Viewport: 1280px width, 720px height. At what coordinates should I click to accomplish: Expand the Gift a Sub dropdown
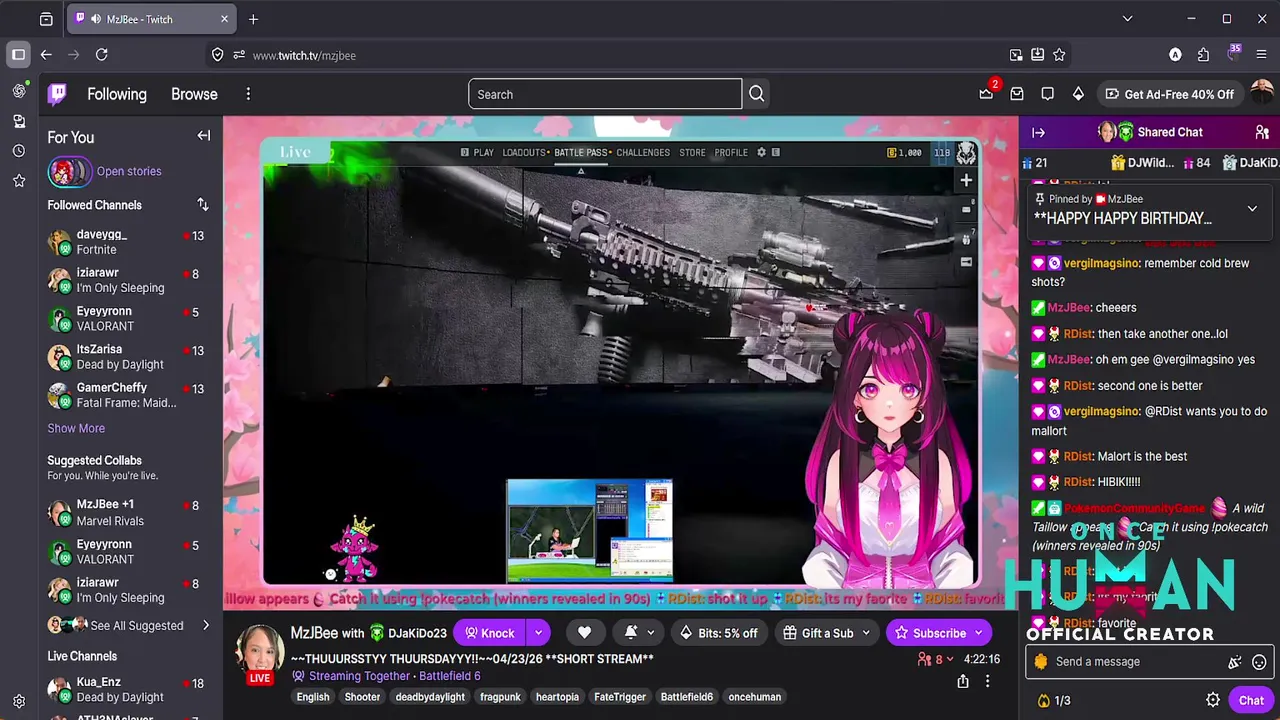coord(866,633)
